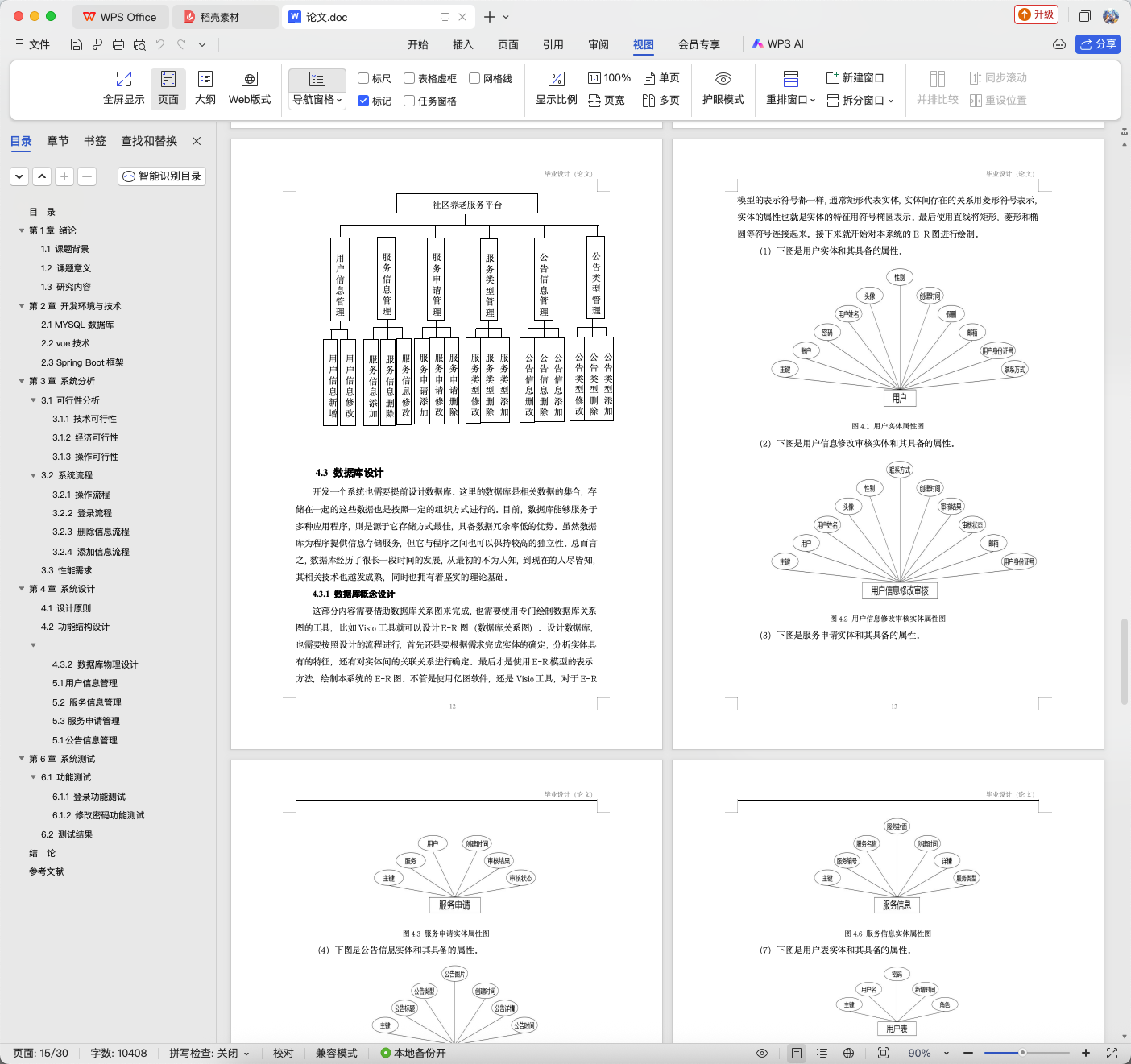This screenshot has height=1064, width=1131.
Task: Switch to 章节 navigation tab
Action: pyautogui.click(x=58, y=141)
